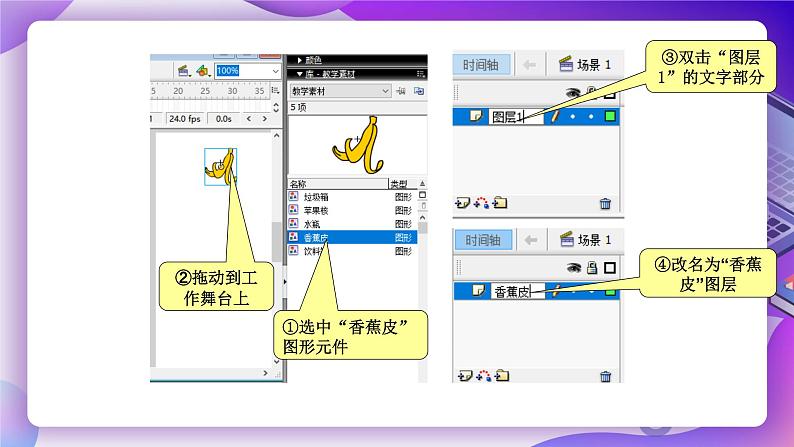The image size is (794, 447).
Task: Toggle eye show/hide-all in upper timeline panel
Action: click(573, 93)
